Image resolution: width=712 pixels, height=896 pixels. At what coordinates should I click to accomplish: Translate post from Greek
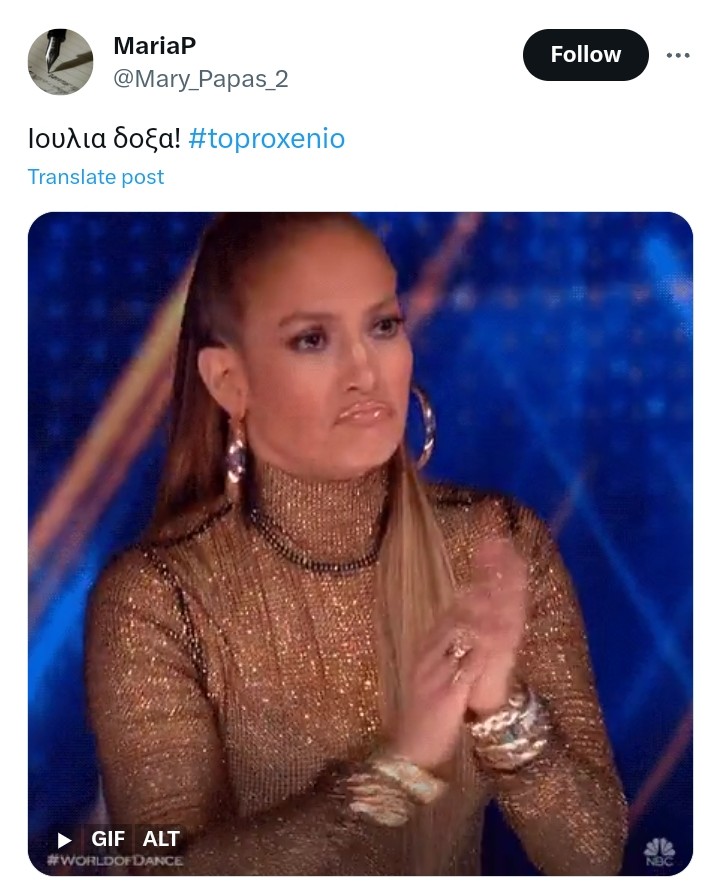coord(96,177)
